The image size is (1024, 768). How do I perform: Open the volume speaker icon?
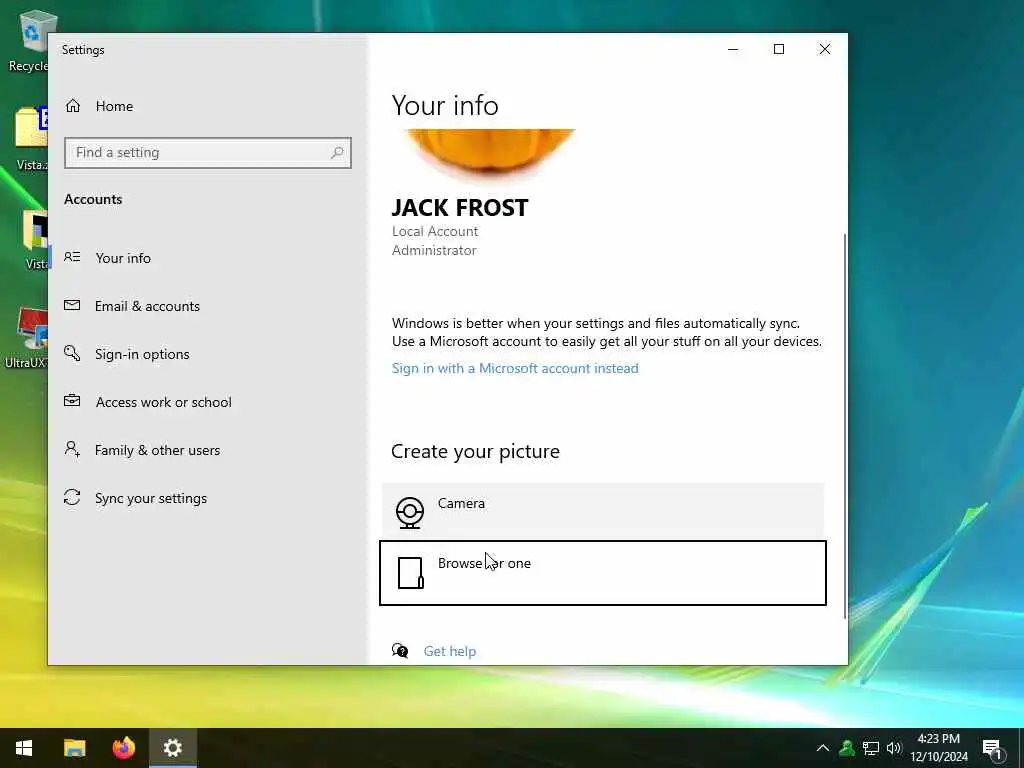click(x=894, y=748)
